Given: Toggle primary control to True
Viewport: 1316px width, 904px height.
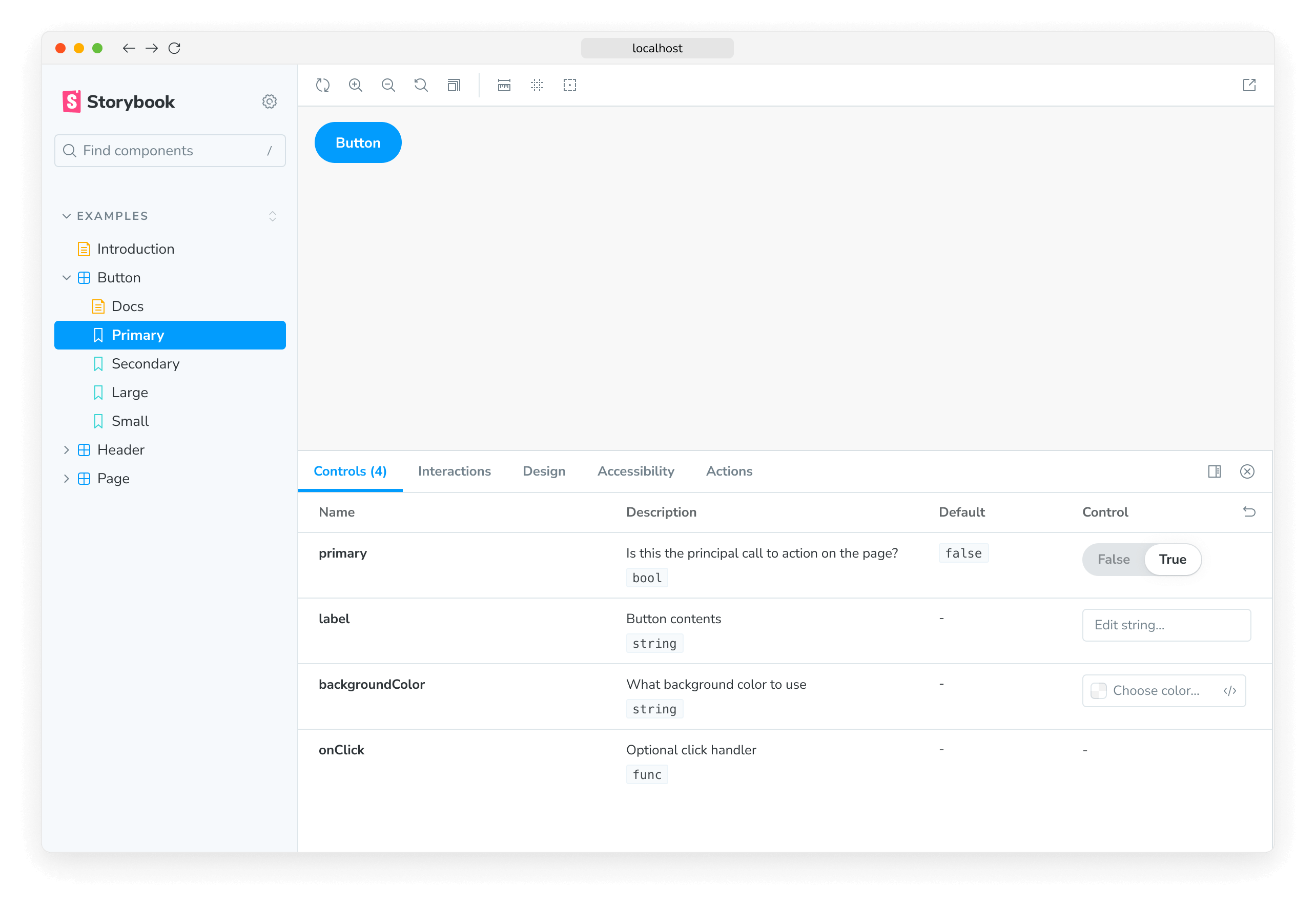Looking at the screenshot, I should tap(1172, 559).
